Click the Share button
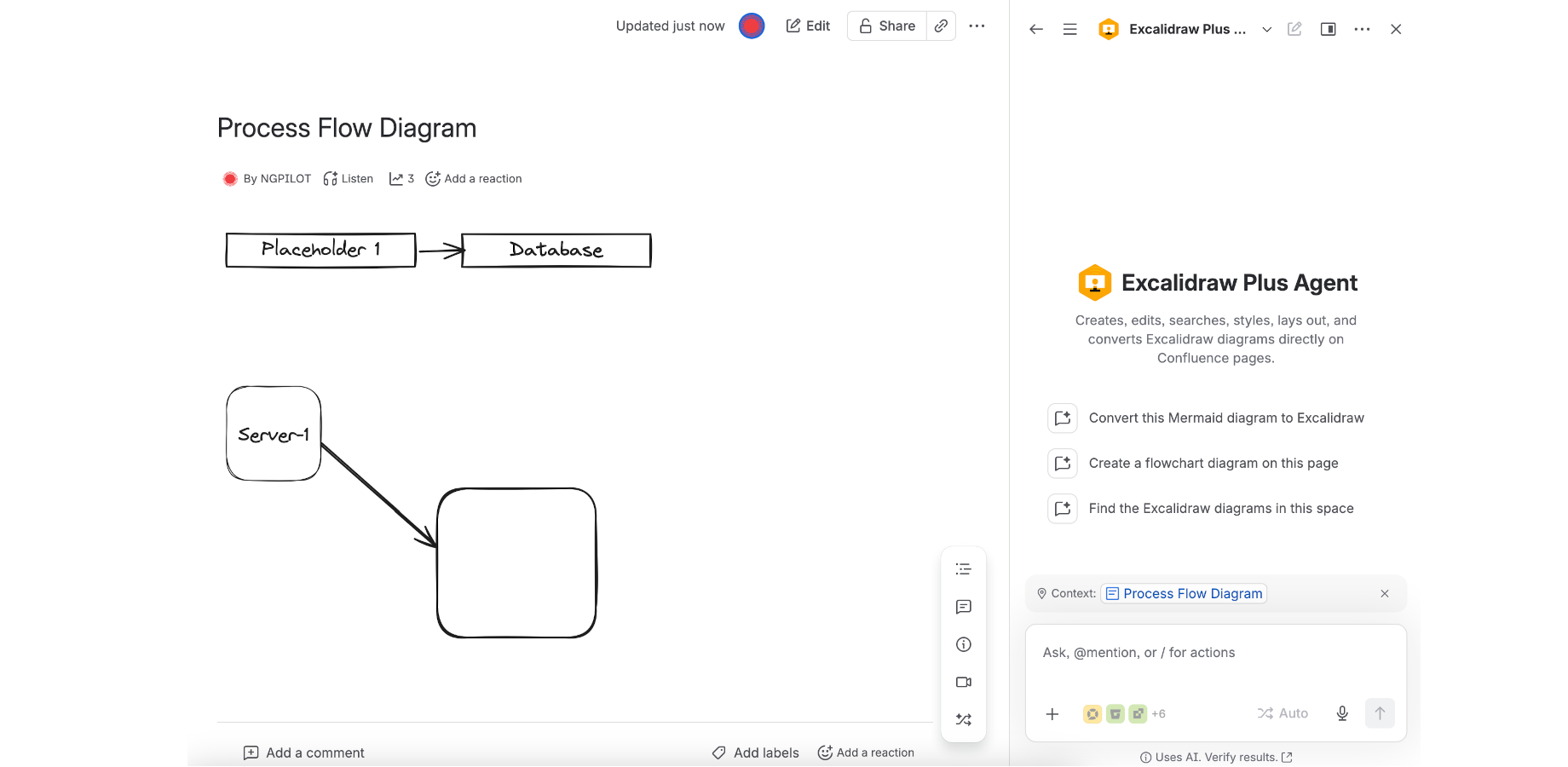The image size is (1568, 767). [887, 26]
